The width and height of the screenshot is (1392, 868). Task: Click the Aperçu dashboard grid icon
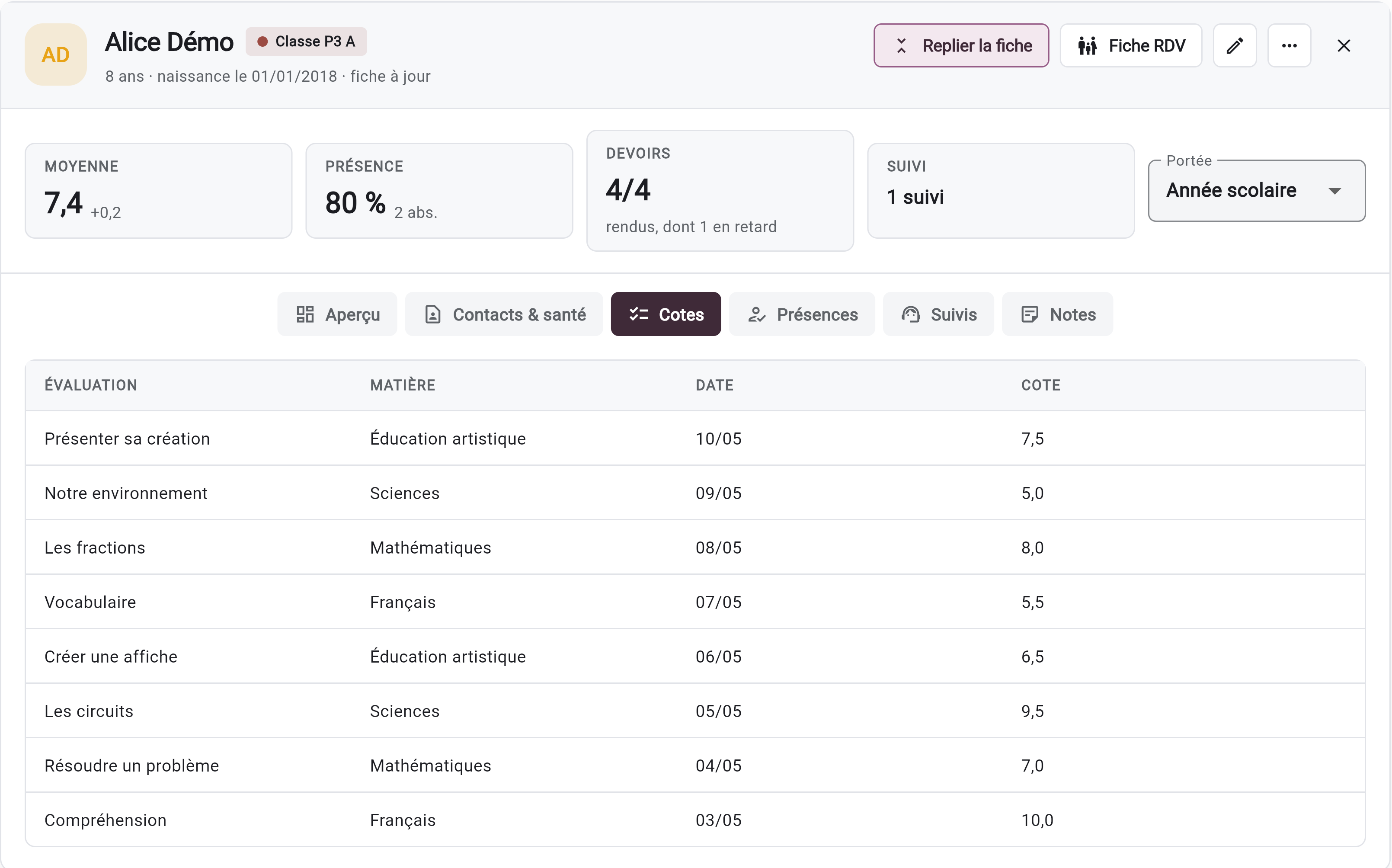pyautogui.click(x=305, y=314)
